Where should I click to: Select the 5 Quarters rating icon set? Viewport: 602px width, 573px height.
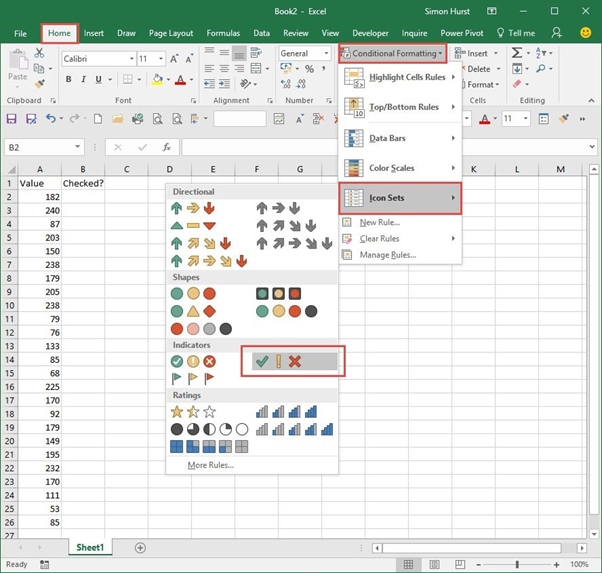click(x=208, y=429)
